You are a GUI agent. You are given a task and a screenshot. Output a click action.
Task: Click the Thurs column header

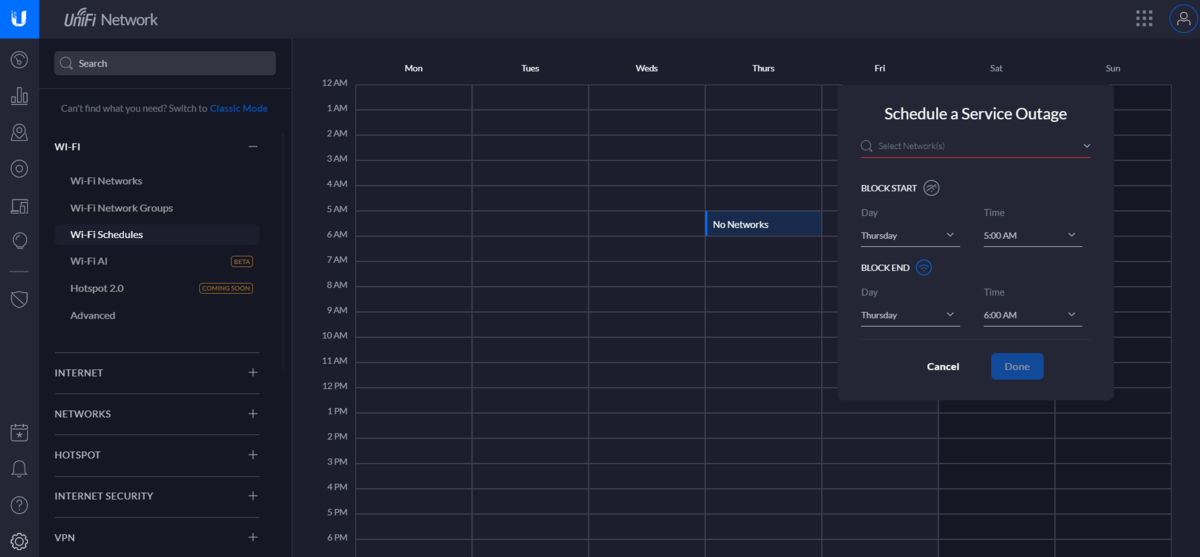click(x=763, y=68)
